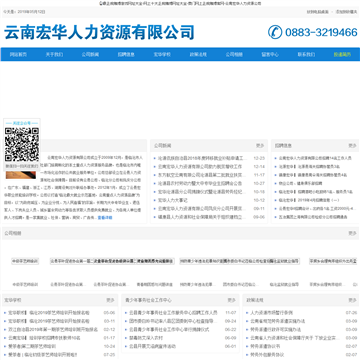Open 联系我们 in the navigation bar
This screenshot has height=360, width=360.
(x=306, y=55)
